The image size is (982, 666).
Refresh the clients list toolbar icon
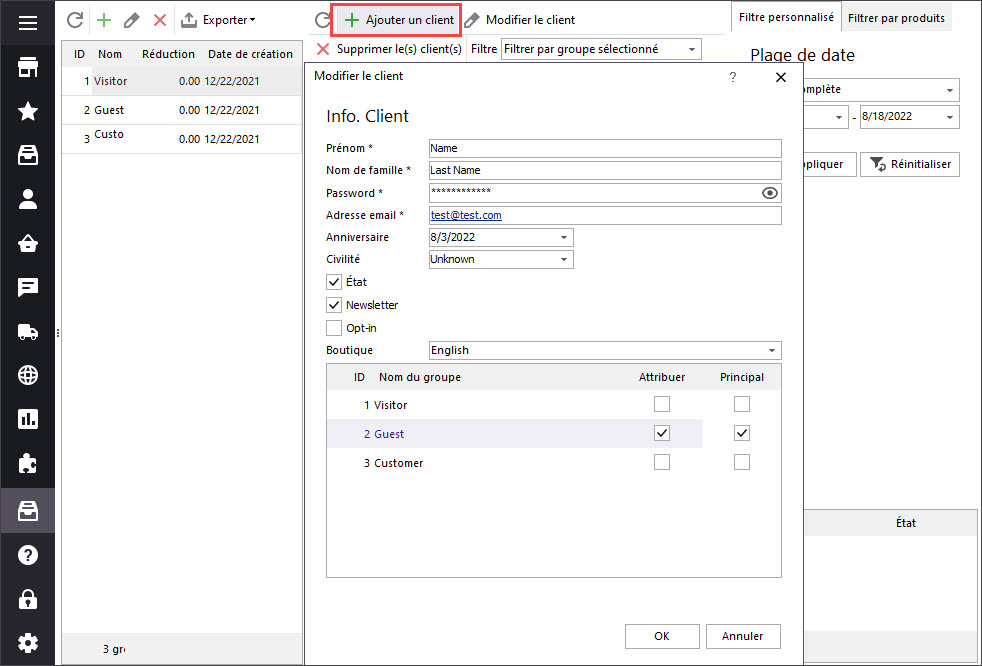322,20
